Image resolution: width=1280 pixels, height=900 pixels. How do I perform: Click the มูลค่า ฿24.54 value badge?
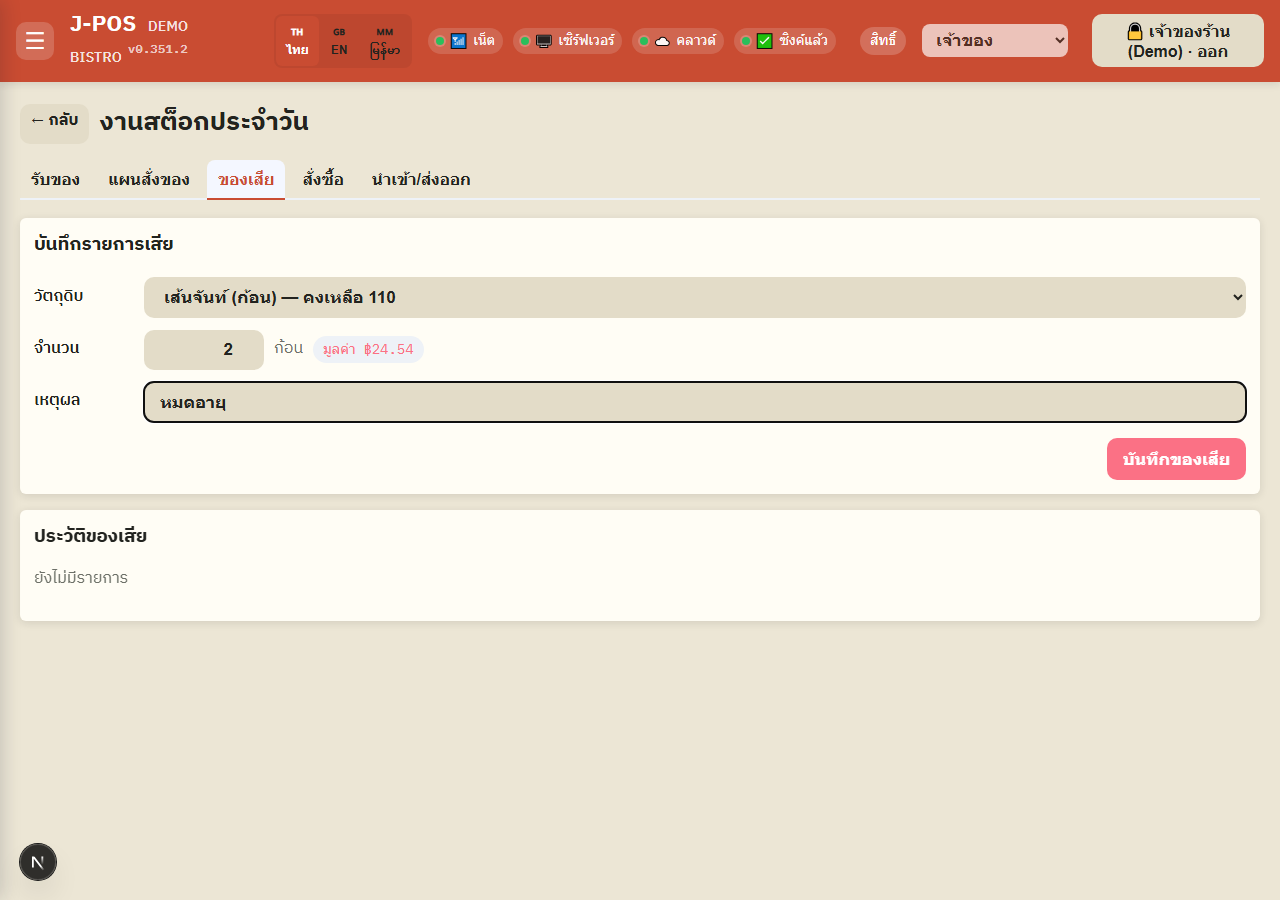pos(368,349)
